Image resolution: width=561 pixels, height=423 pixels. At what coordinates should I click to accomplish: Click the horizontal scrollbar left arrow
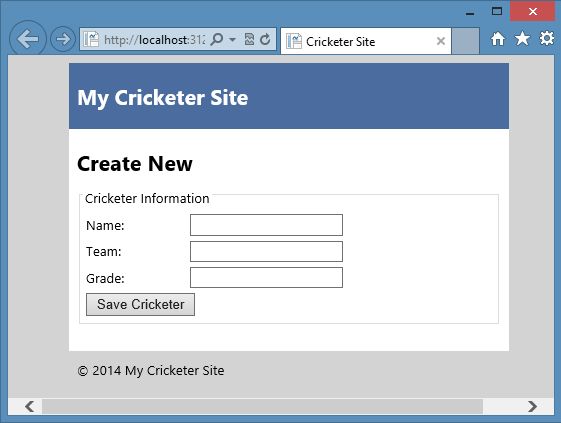(29, 407)
